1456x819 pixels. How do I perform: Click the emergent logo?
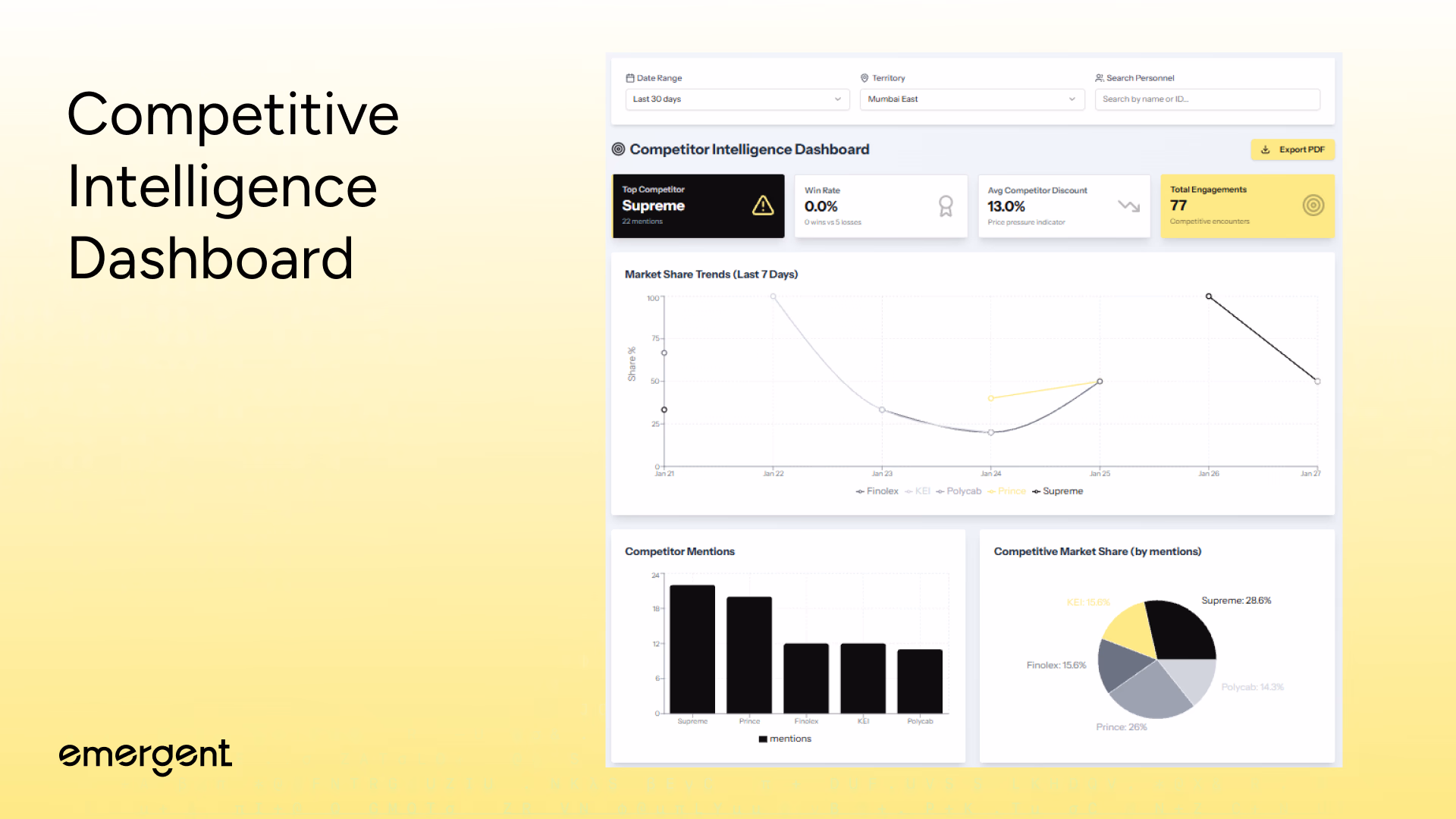click(146, 756)
